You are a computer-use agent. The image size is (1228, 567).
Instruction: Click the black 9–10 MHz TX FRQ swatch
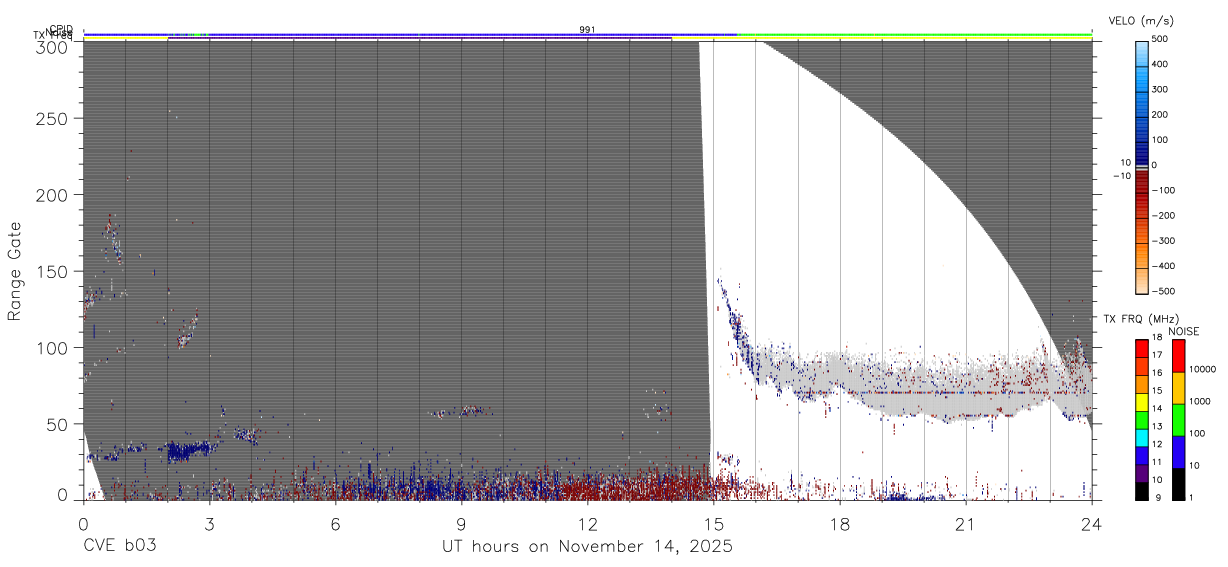coord(1142,490)
